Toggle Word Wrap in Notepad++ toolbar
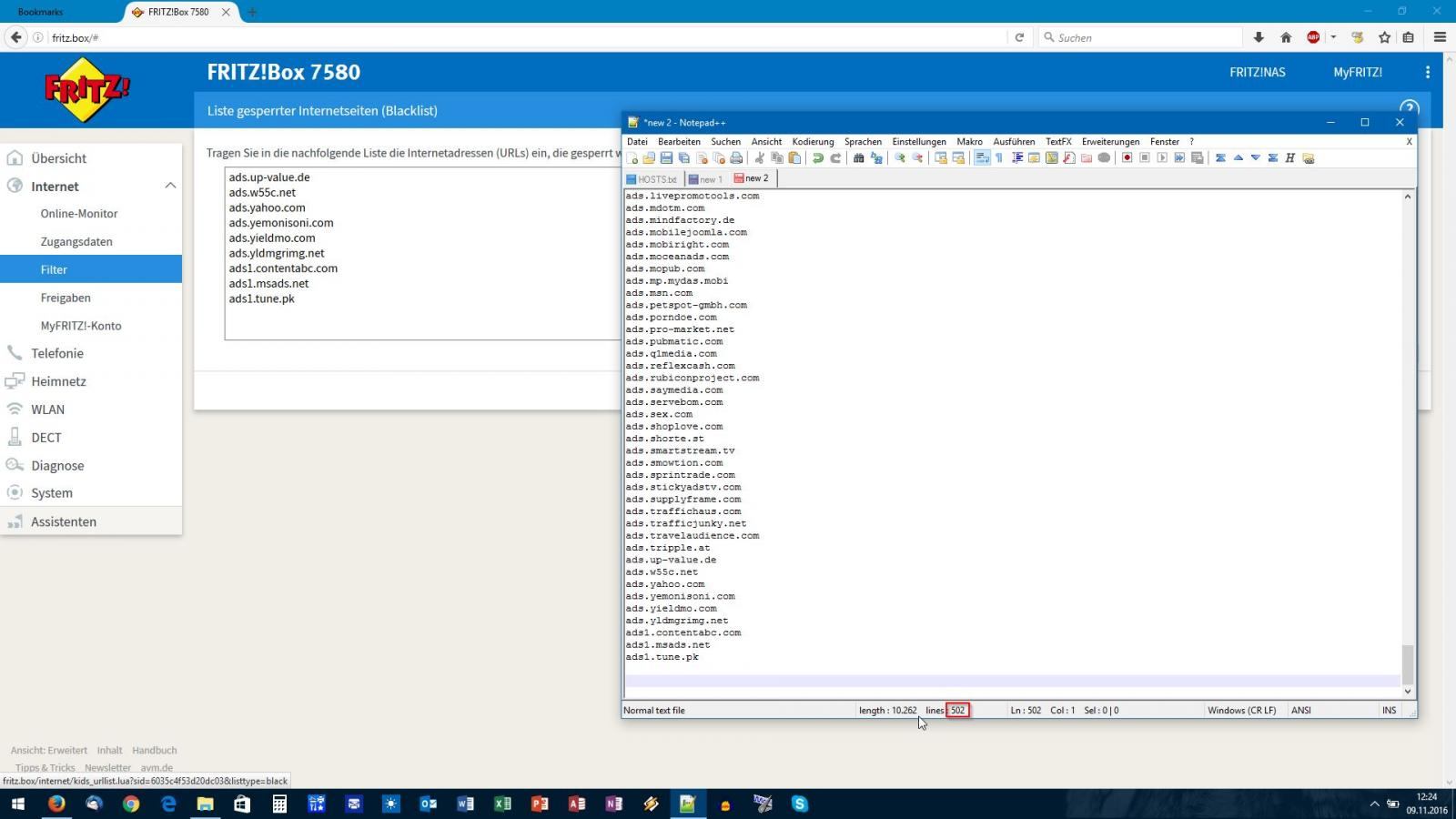The image size is (1456, 819). point(982,158)
